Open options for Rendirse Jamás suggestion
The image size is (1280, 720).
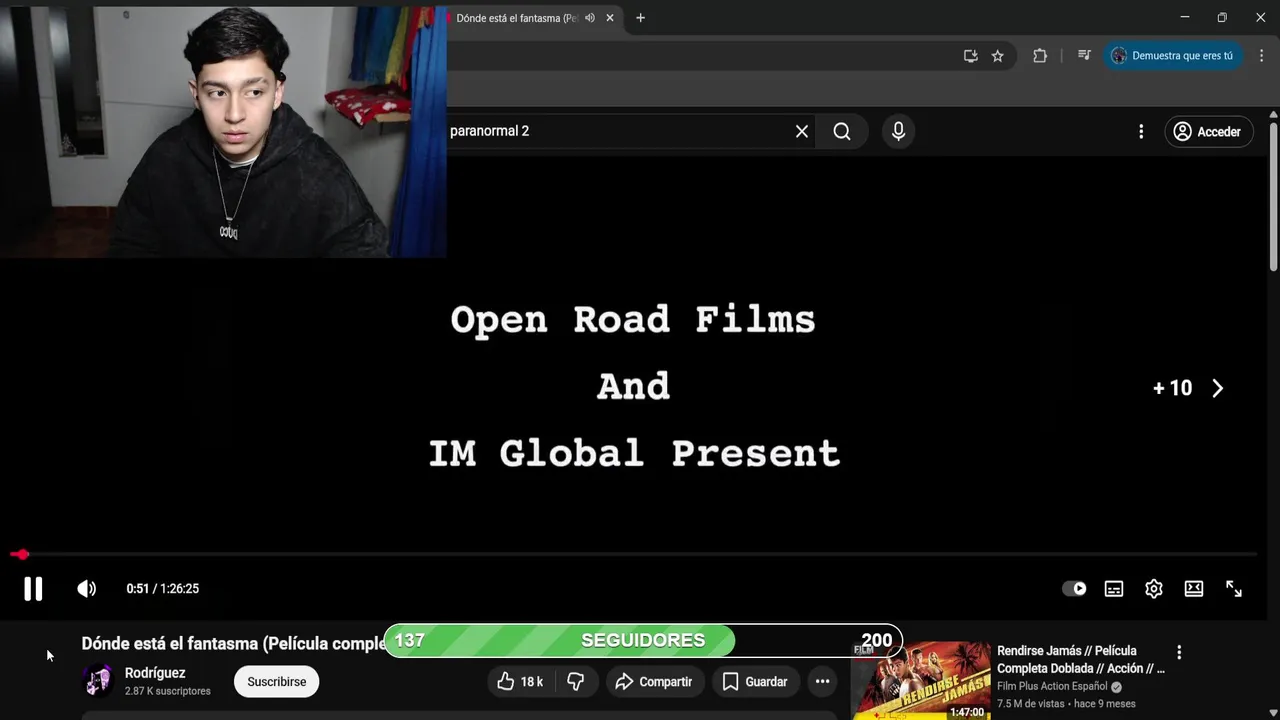click(x=1179, y=652)
